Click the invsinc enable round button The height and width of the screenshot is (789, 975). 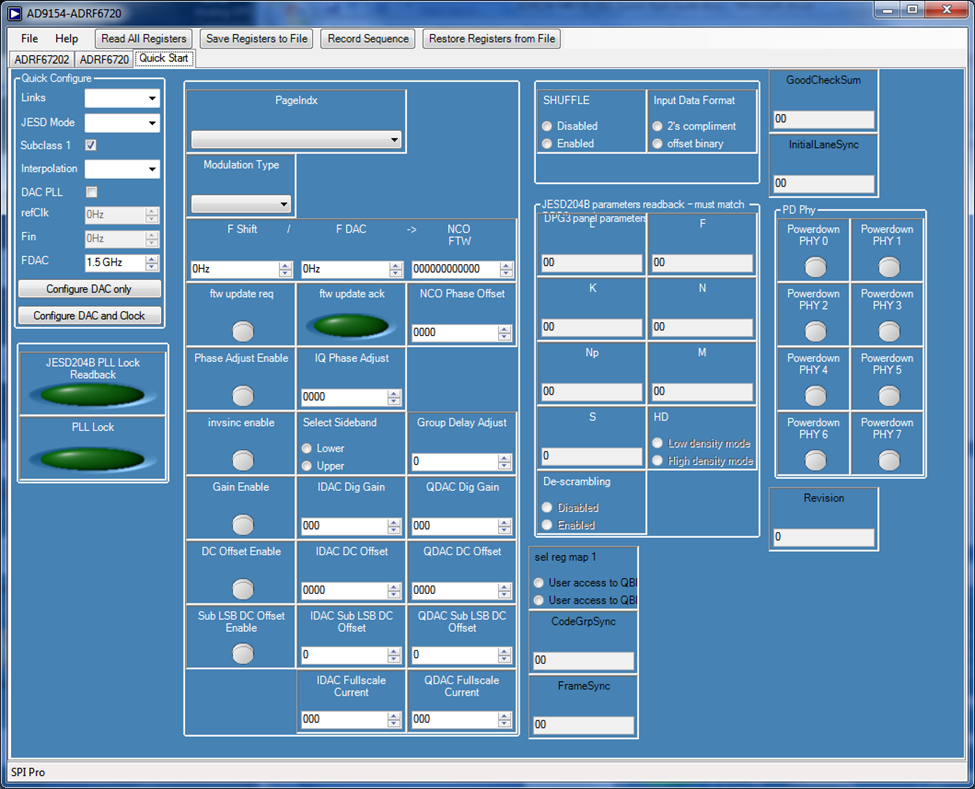click(242, 460)
